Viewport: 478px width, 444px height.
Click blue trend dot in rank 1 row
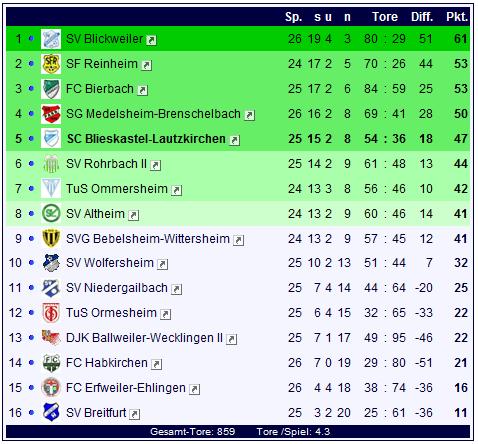pyautogui.click(x=31, y=39)
